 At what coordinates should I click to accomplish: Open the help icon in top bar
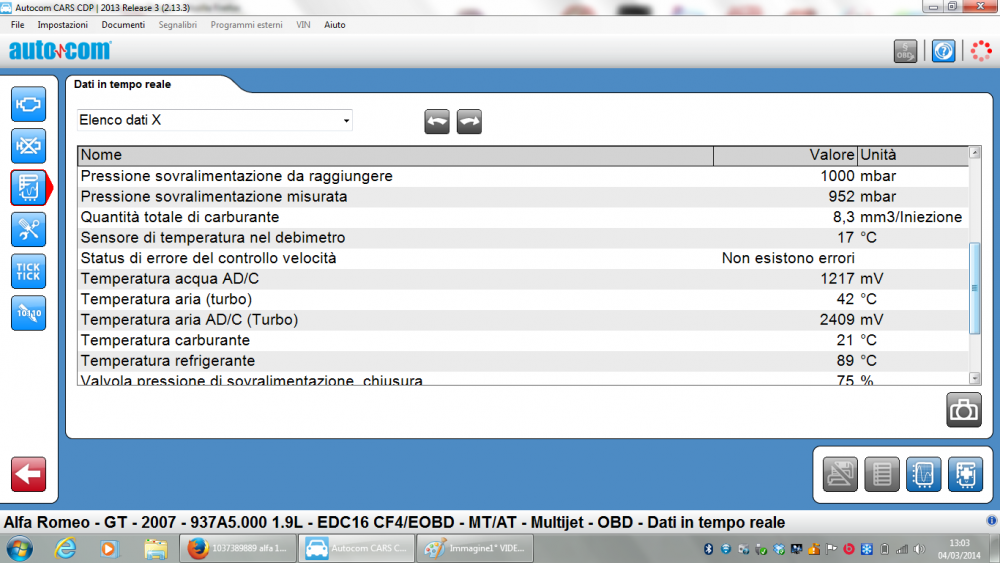tap(943, 51)
